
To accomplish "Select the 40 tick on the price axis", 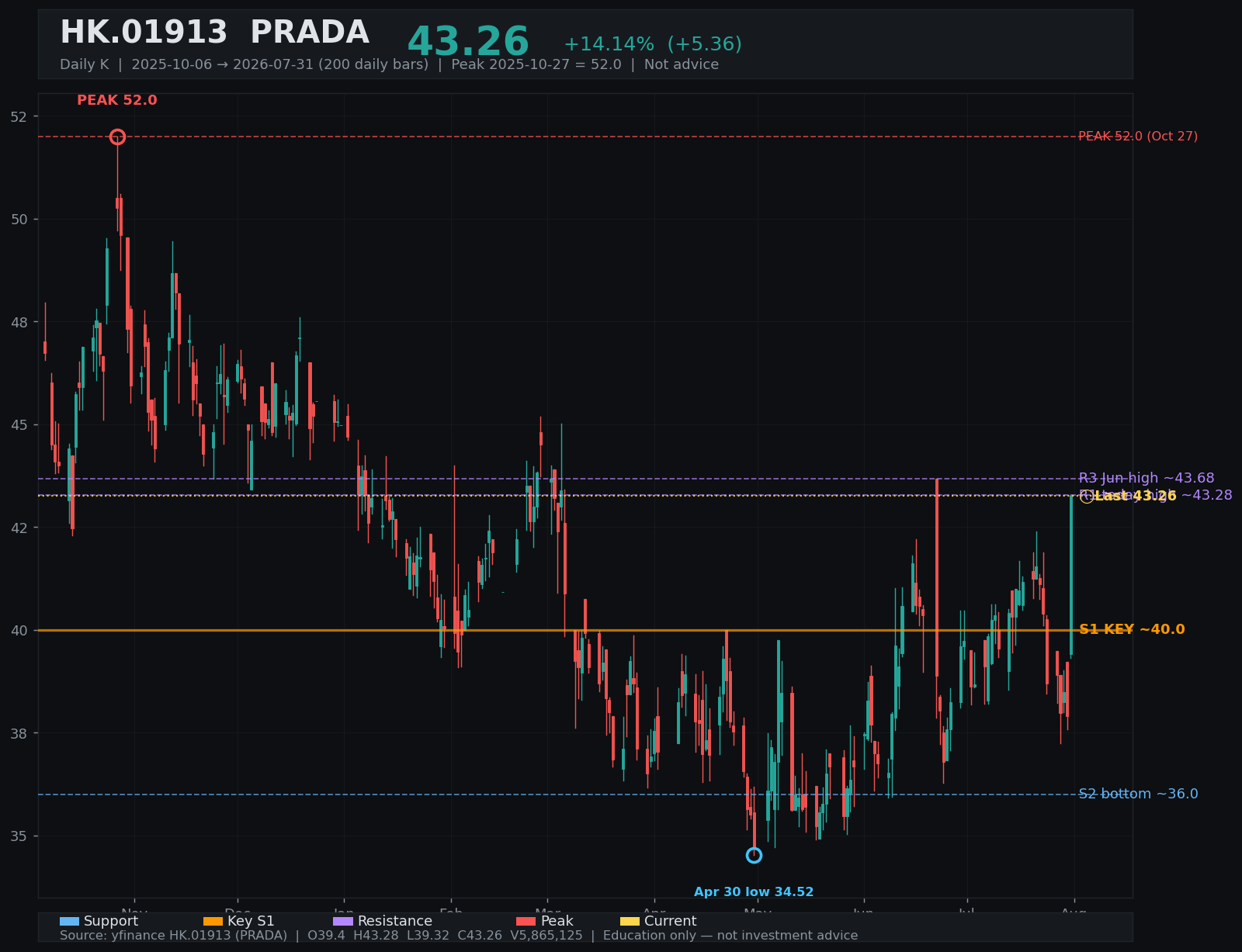I will click(x=19, y=631).
